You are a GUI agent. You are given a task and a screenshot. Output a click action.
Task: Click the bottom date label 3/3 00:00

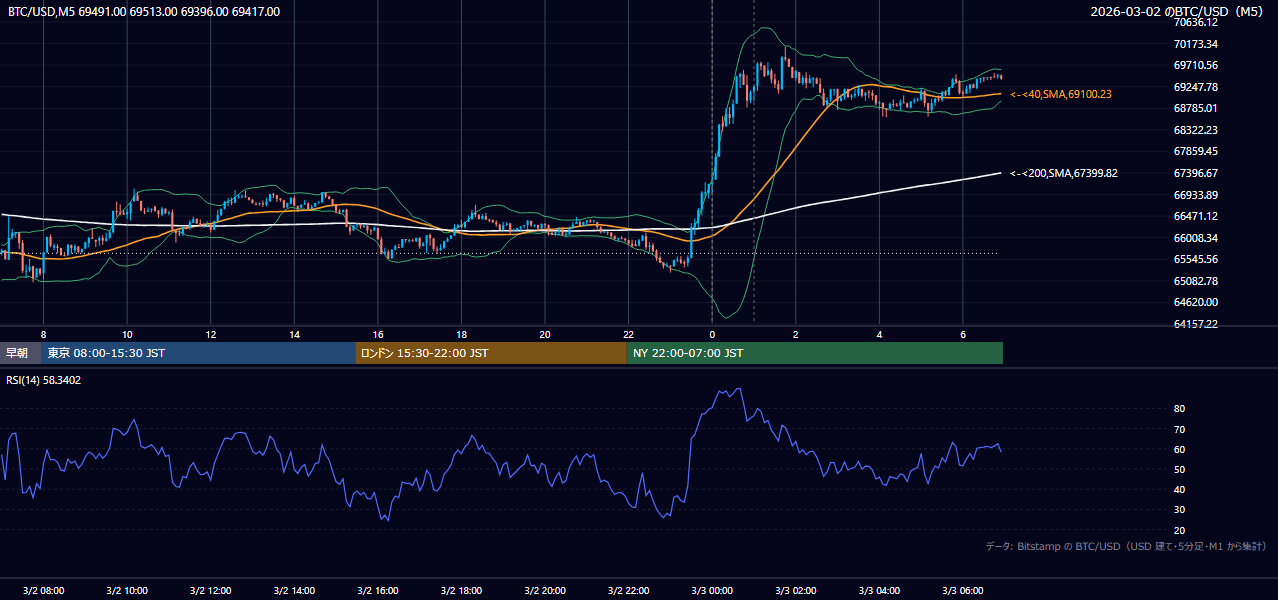(712, 591)
